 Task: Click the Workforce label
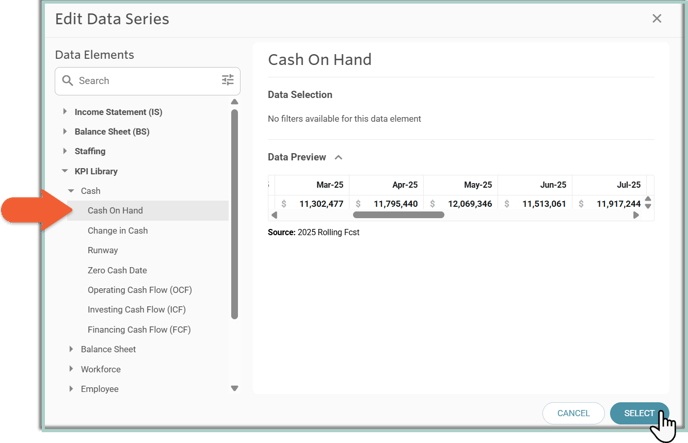100,369
